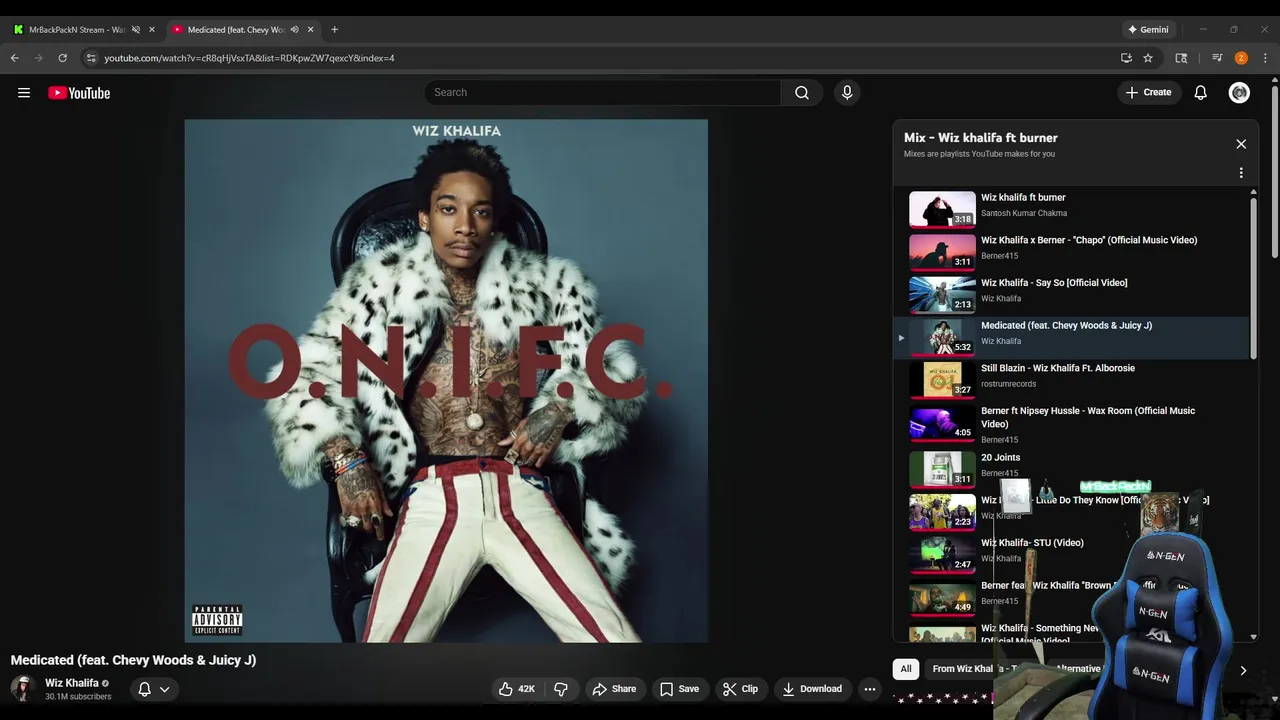Download the Medicated video
1280x720 pixels.
pos(812,689)
